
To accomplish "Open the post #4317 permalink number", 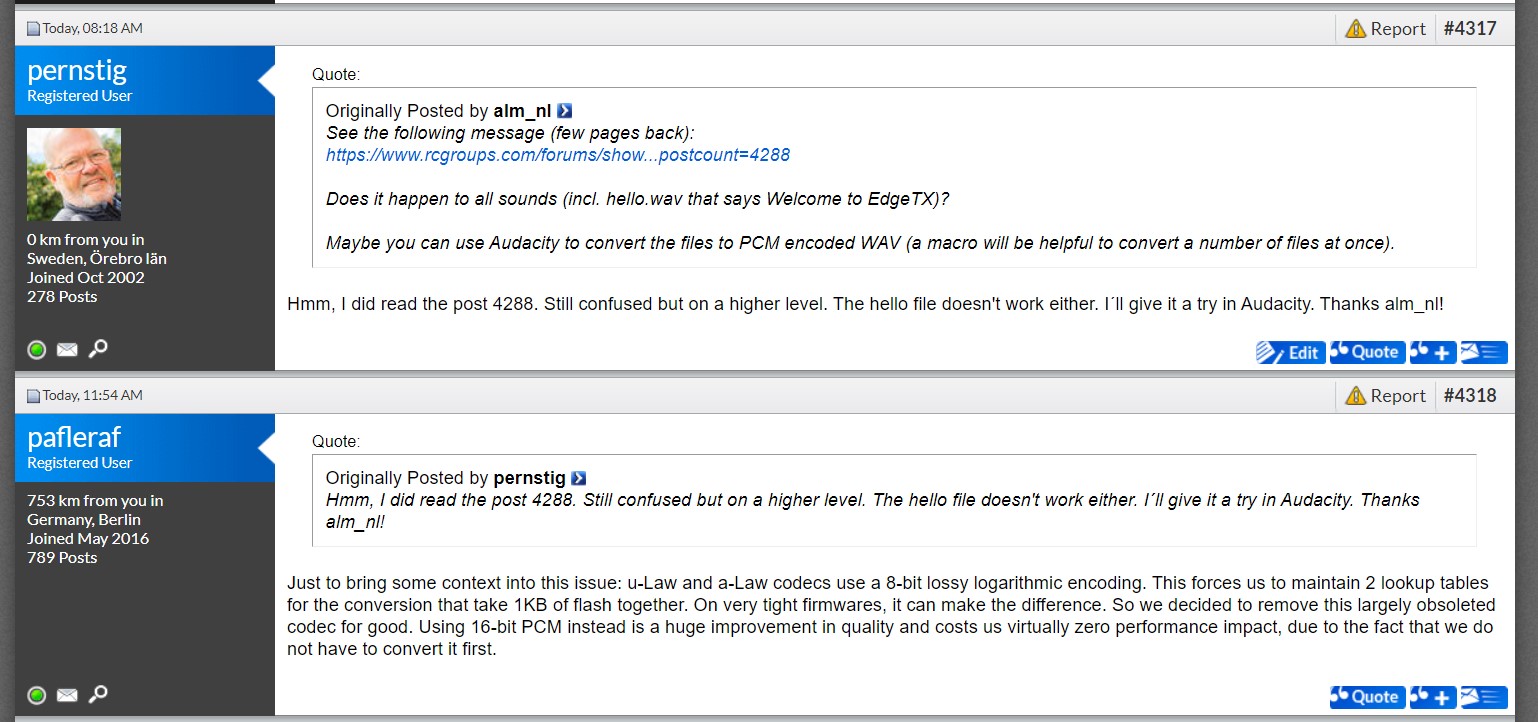I will click(1470, 29).
